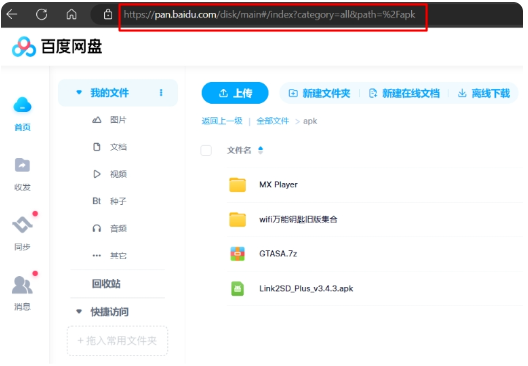Click the 文档 document icon
Screen dimensions: 528x366
(x=97, y=147)
